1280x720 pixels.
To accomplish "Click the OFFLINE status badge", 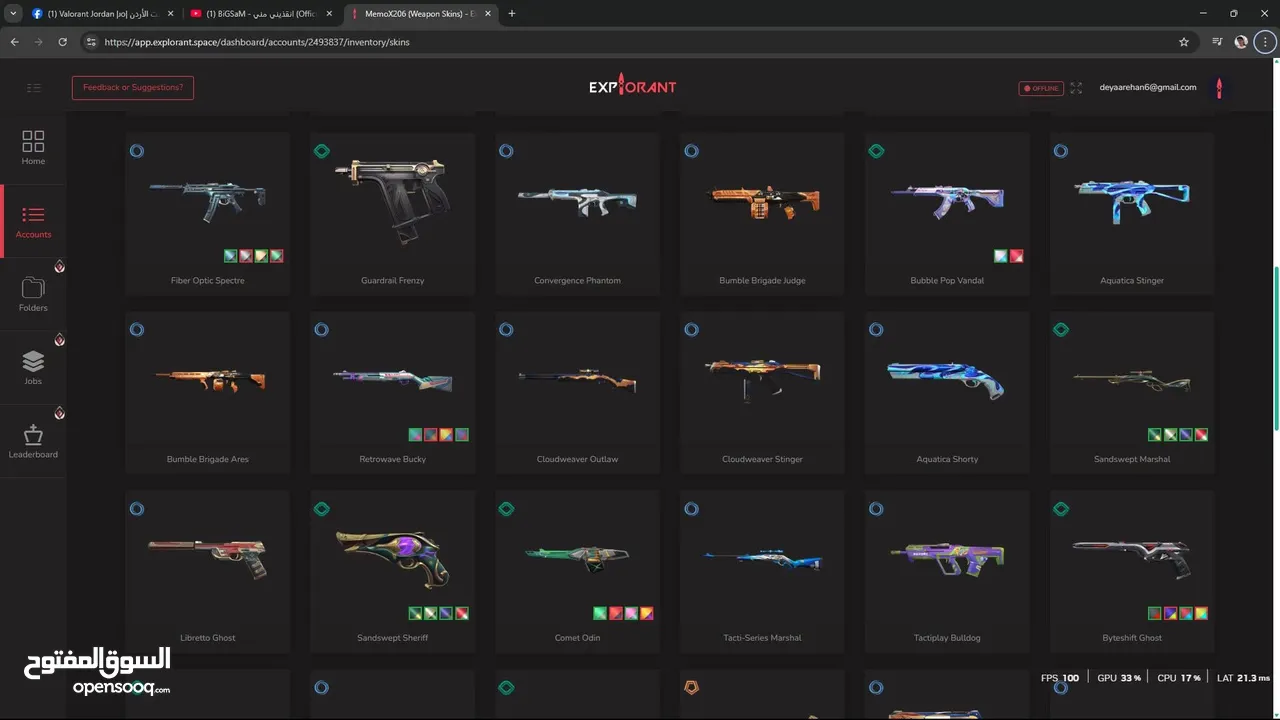I will pos(1041,88).
